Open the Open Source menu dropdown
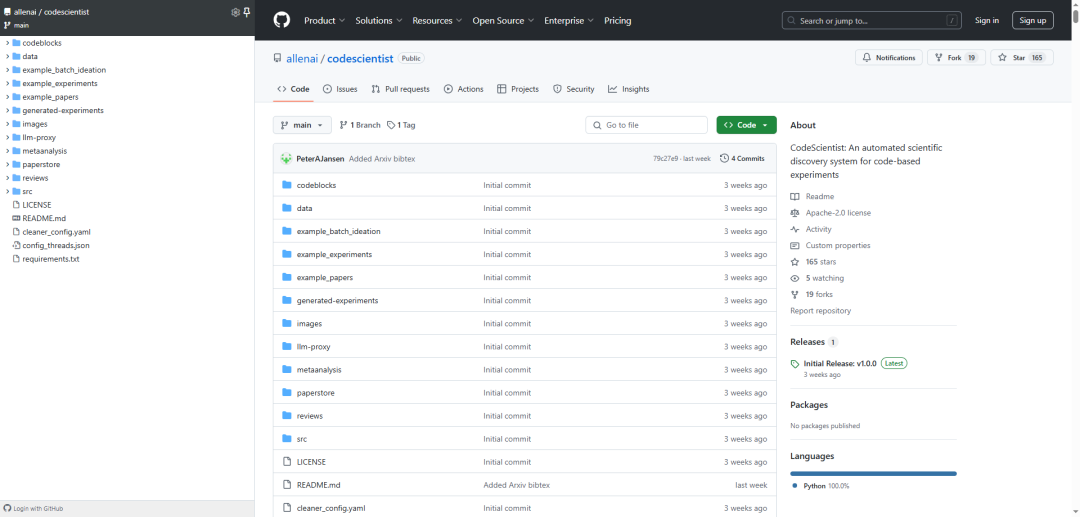Viewport: 1080px width, 517px height. (x=503, y=21)
